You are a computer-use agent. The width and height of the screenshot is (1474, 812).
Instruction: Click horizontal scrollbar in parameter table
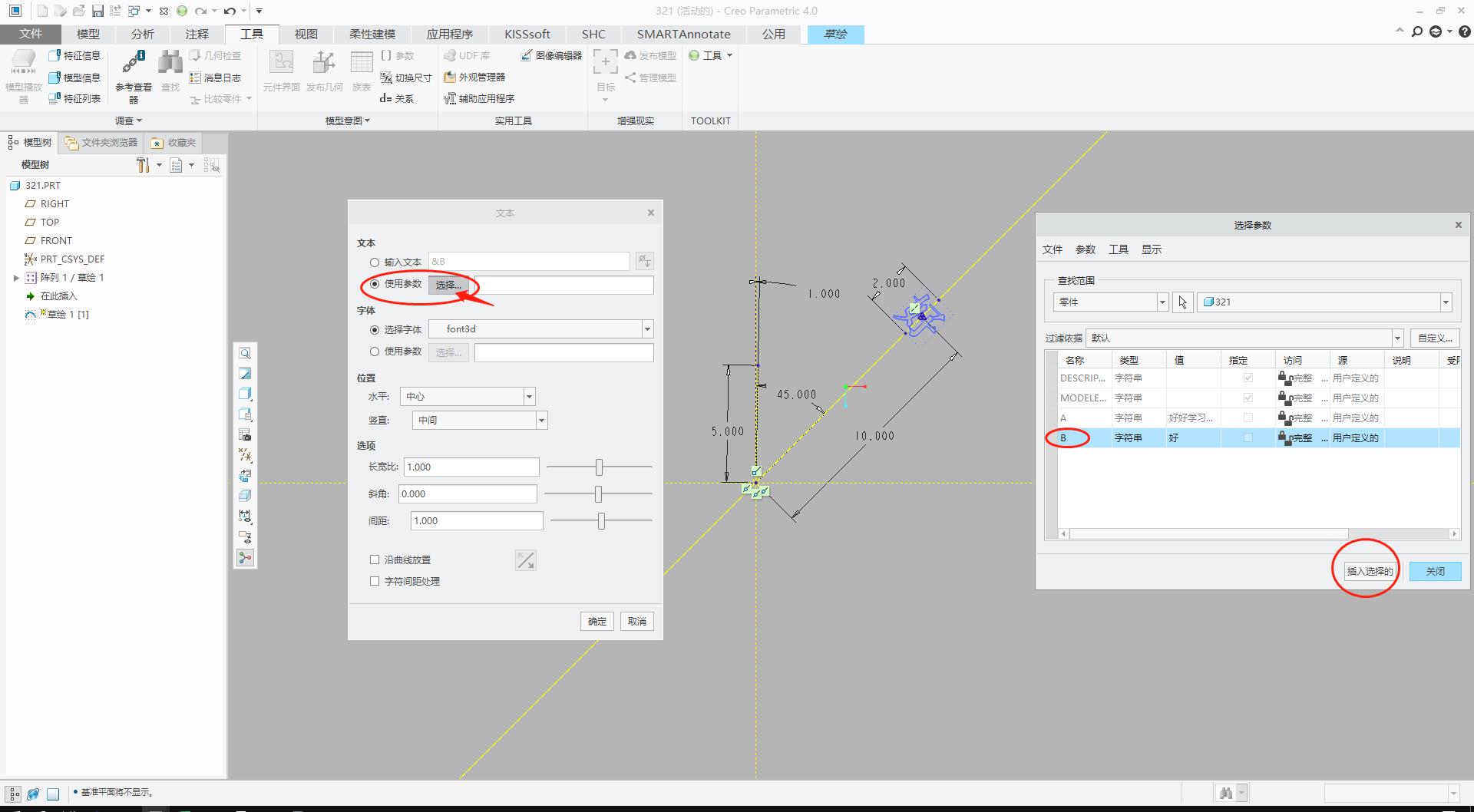tap(1209, 534)
